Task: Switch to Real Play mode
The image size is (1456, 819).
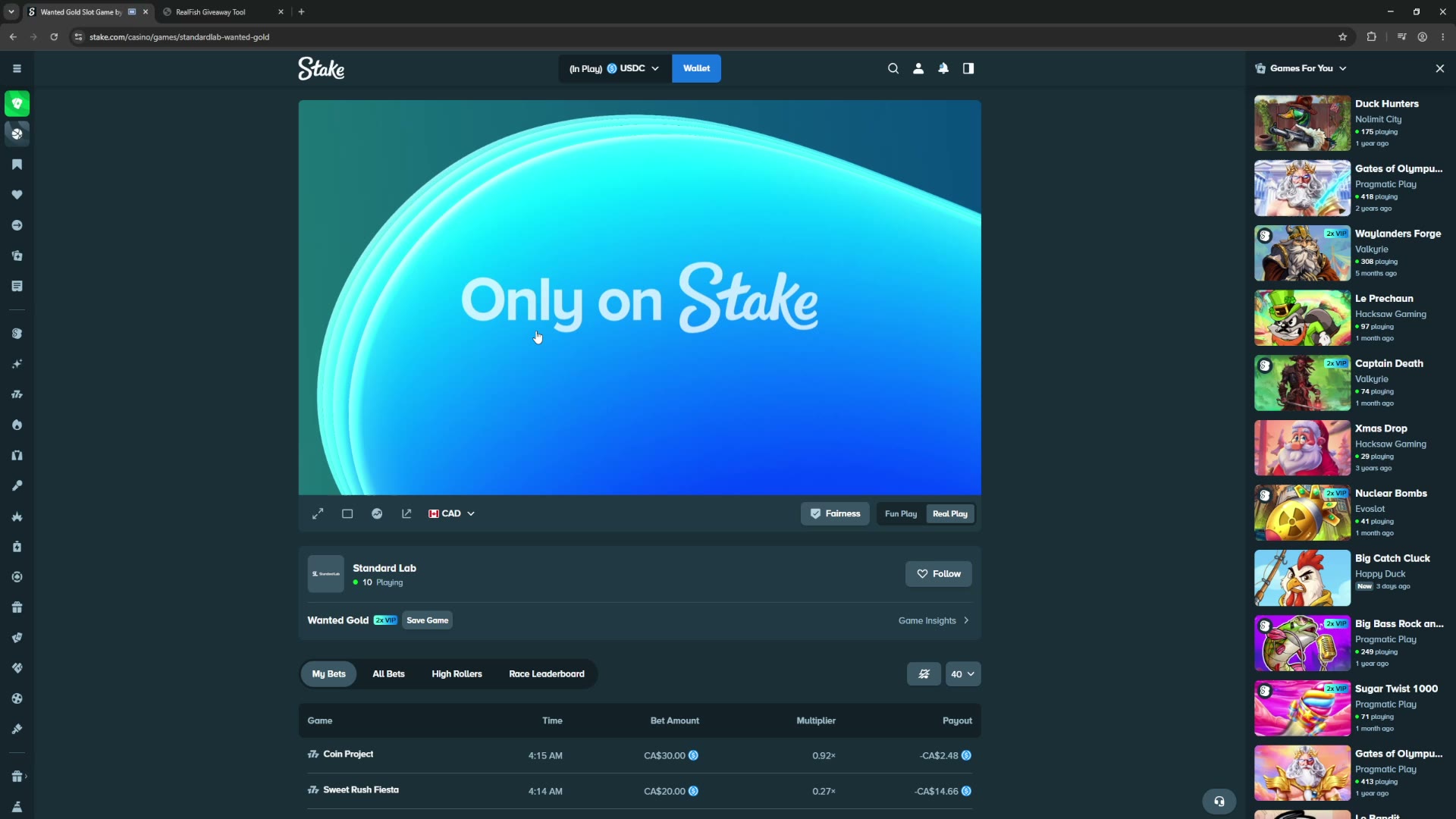Action: [x=950, y=513]
